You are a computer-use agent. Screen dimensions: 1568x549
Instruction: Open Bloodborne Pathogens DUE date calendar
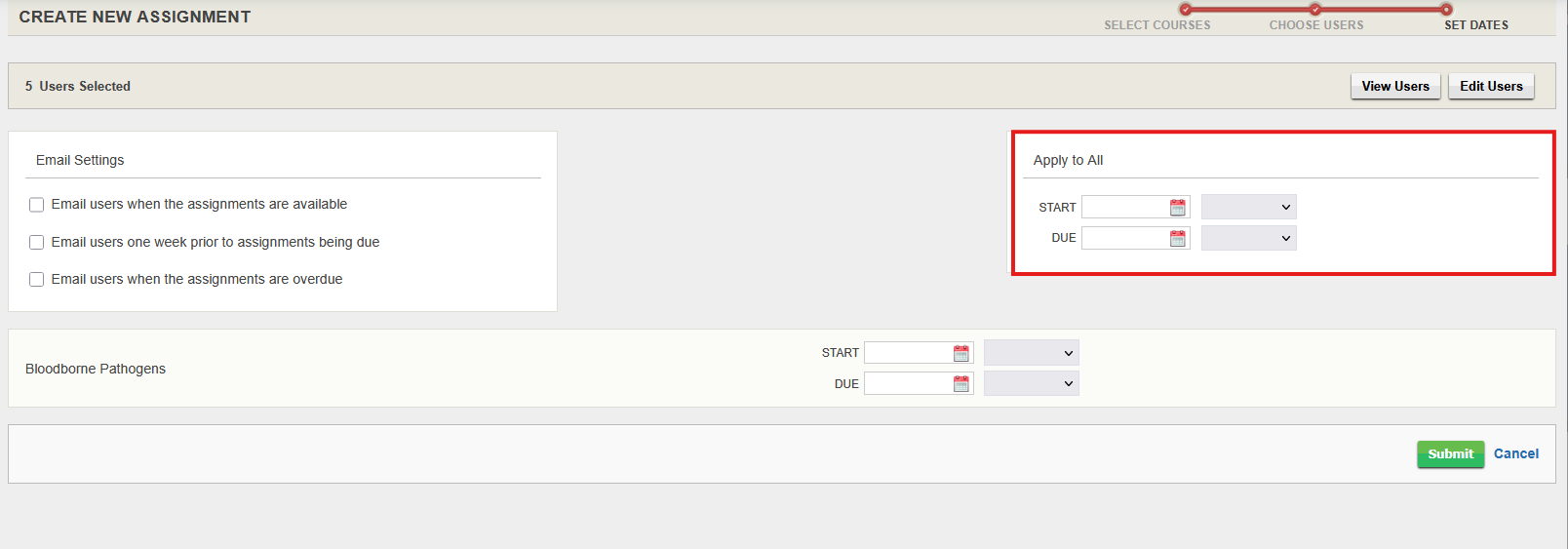960,384
